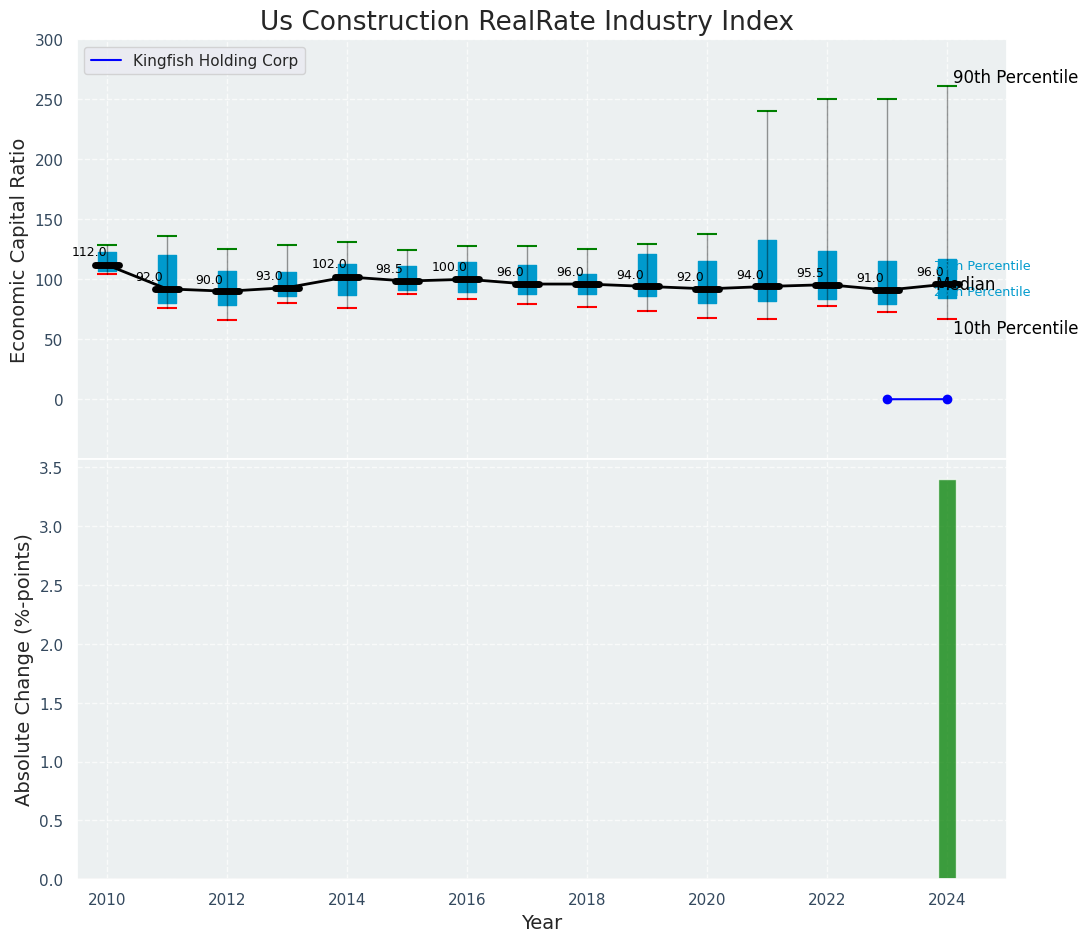Viewport: 1088px width, 942px height.
Task: Select the blue Kingfish data point at 2024
Action: tap(947, 399)
